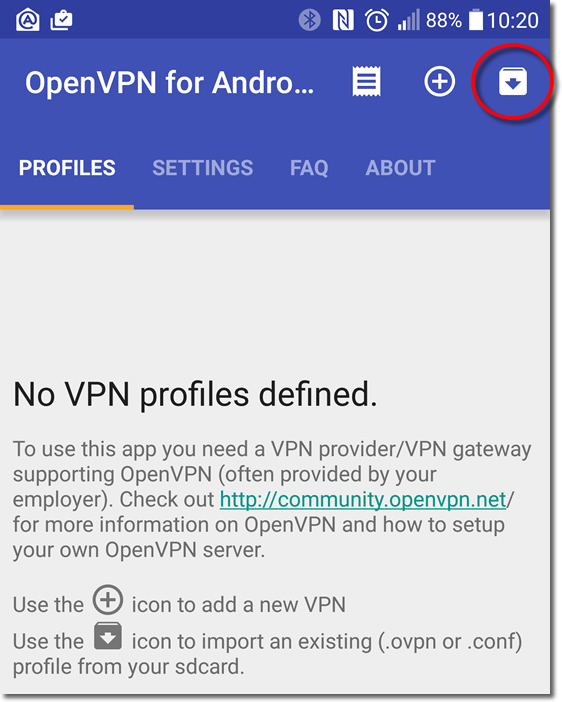This screenshot has height=702, width=562.
Task: Tap the signal strength indicator
Action: [408, 20]
